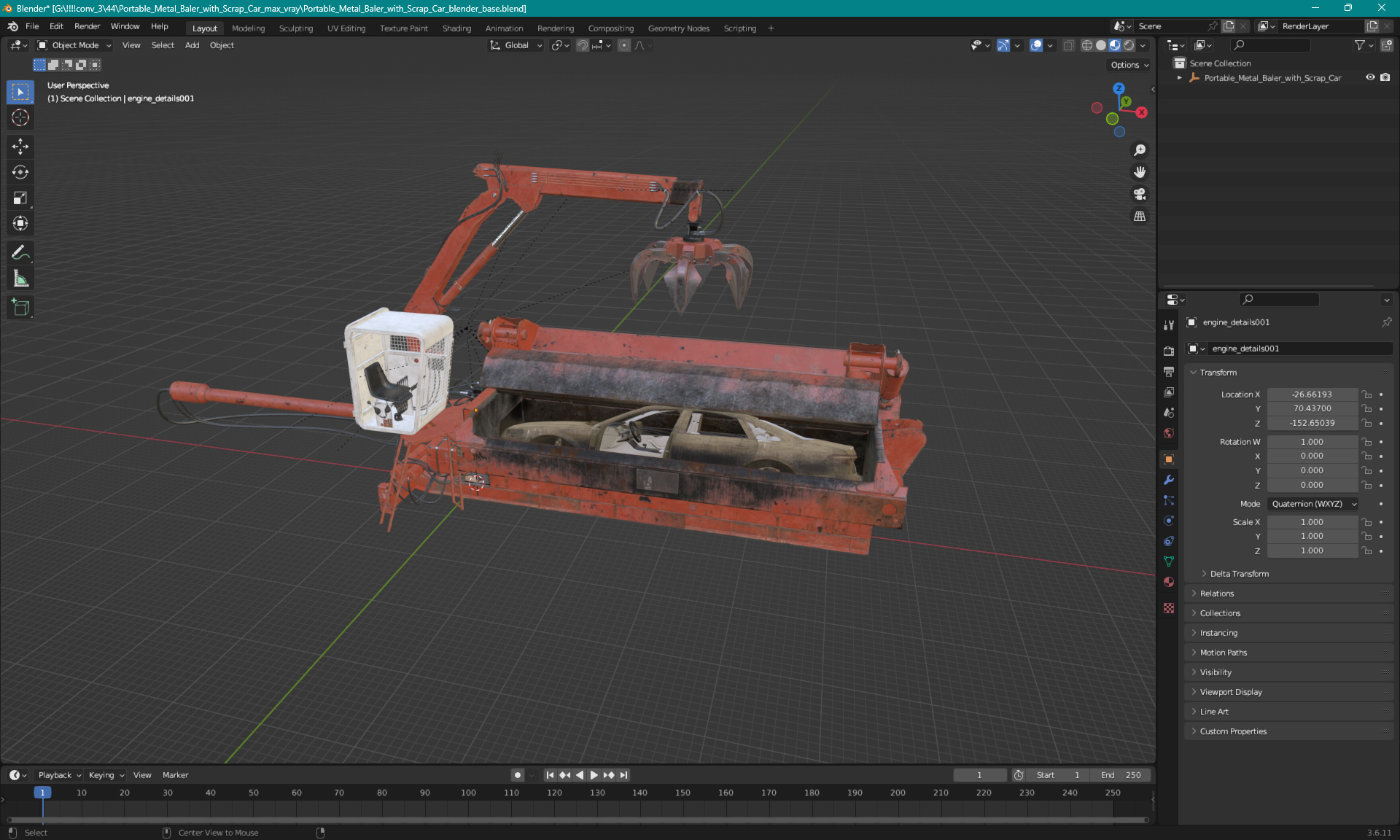Viewport: 1400px width, 840px height.
Task: Activate the Move tool
Action: tap(20, 147)
